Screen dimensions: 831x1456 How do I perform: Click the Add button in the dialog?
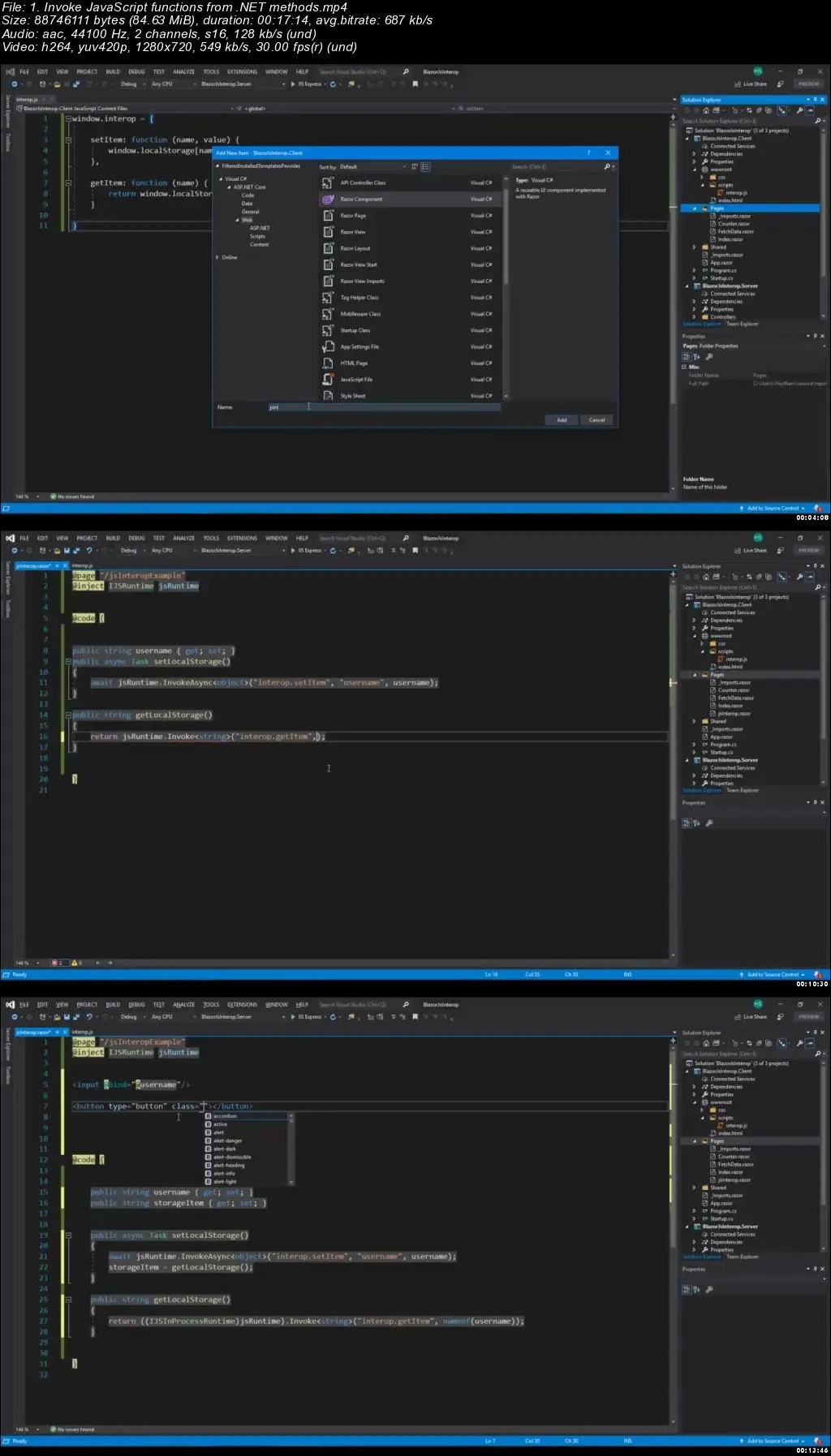point(562,420)
